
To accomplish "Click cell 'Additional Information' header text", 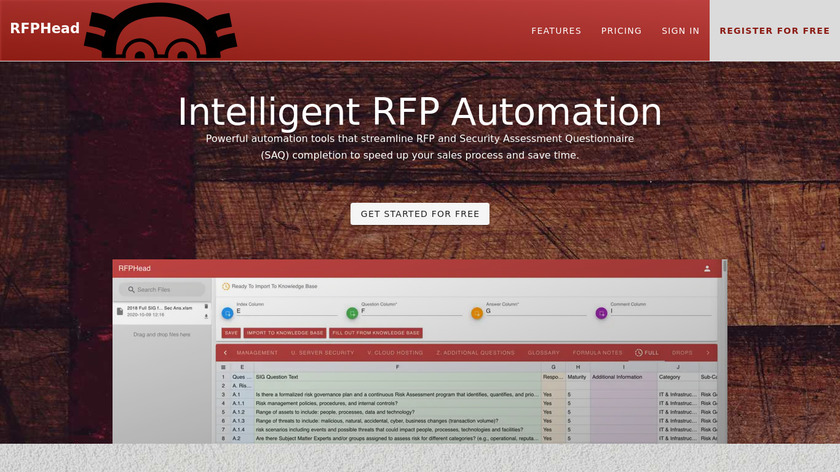I will point(617,377).
